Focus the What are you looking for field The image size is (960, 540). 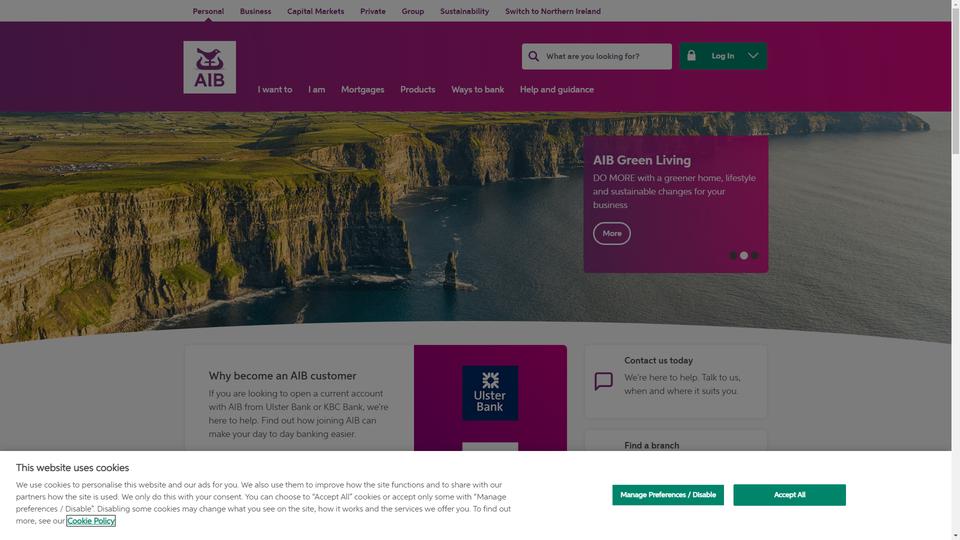[597, 56]
